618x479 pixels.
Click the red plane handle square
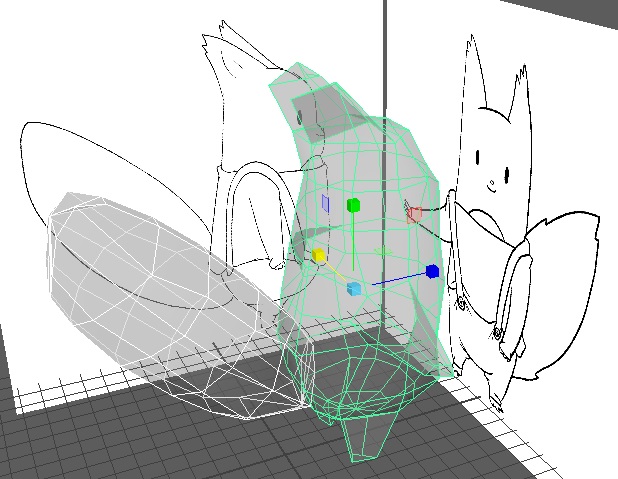414,215
